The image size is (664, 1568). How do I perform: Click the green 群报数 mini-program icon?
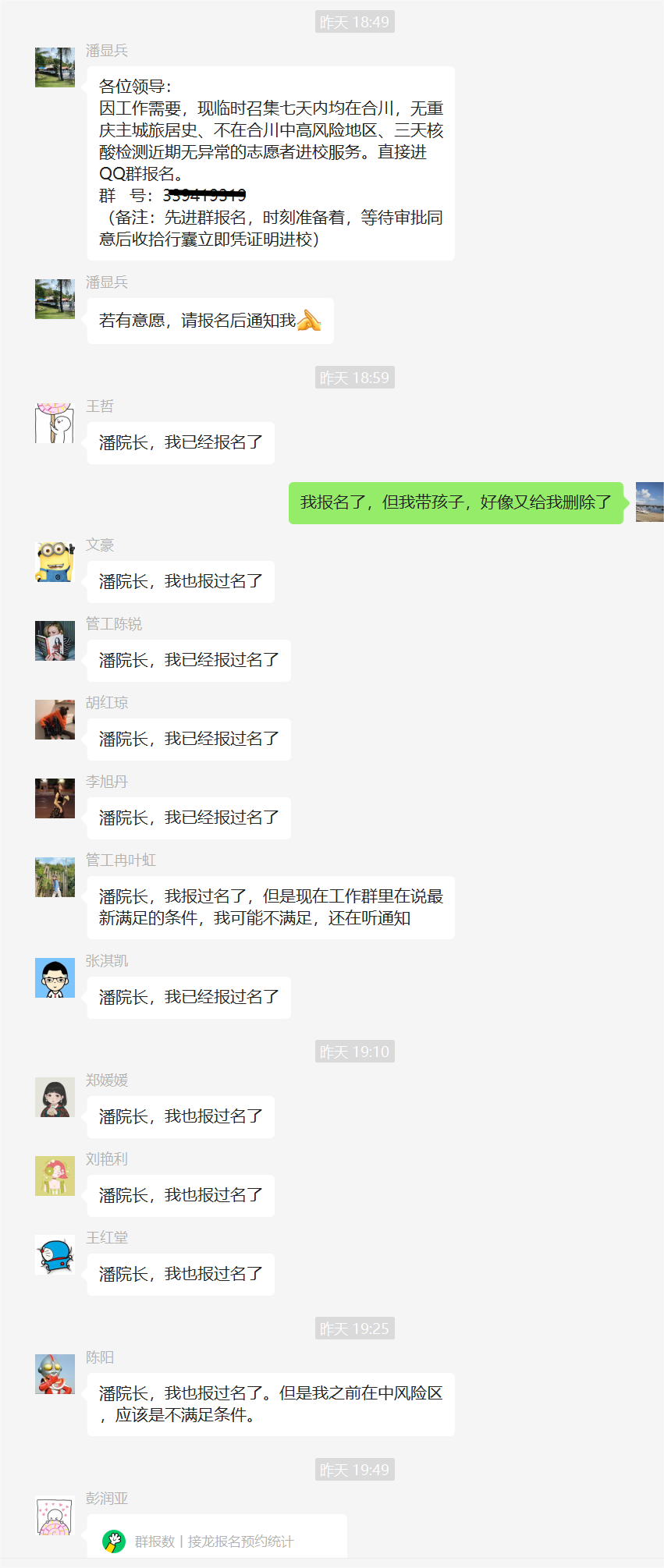[x=114, y=1541]
